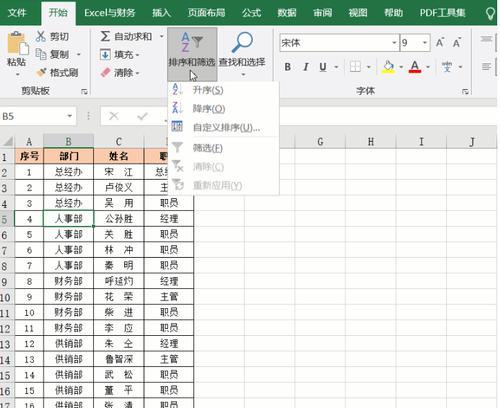500x408 pixels.
Task: Toggle Underline formatting
Action: point(323,67)
